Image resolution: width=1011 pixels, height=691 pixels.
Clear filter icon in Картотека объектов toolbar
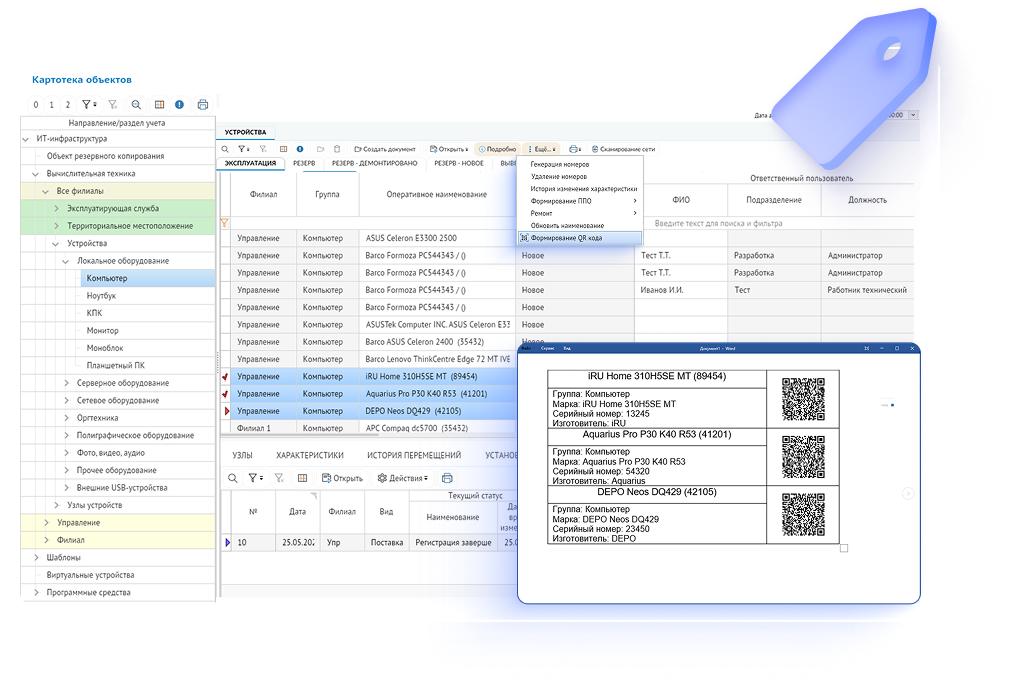coord(112,104)
